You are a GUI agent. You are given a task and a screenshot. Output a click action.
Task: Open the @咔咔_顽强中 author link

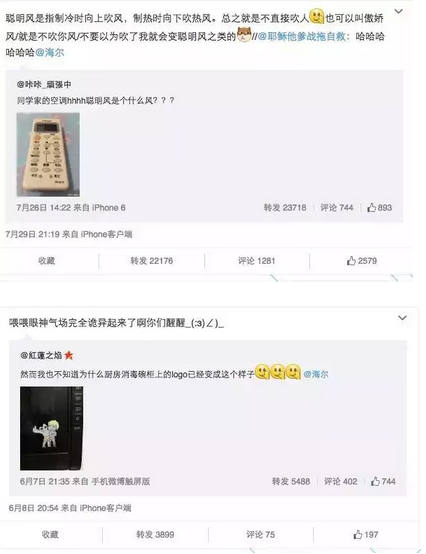tap(44, 84)
